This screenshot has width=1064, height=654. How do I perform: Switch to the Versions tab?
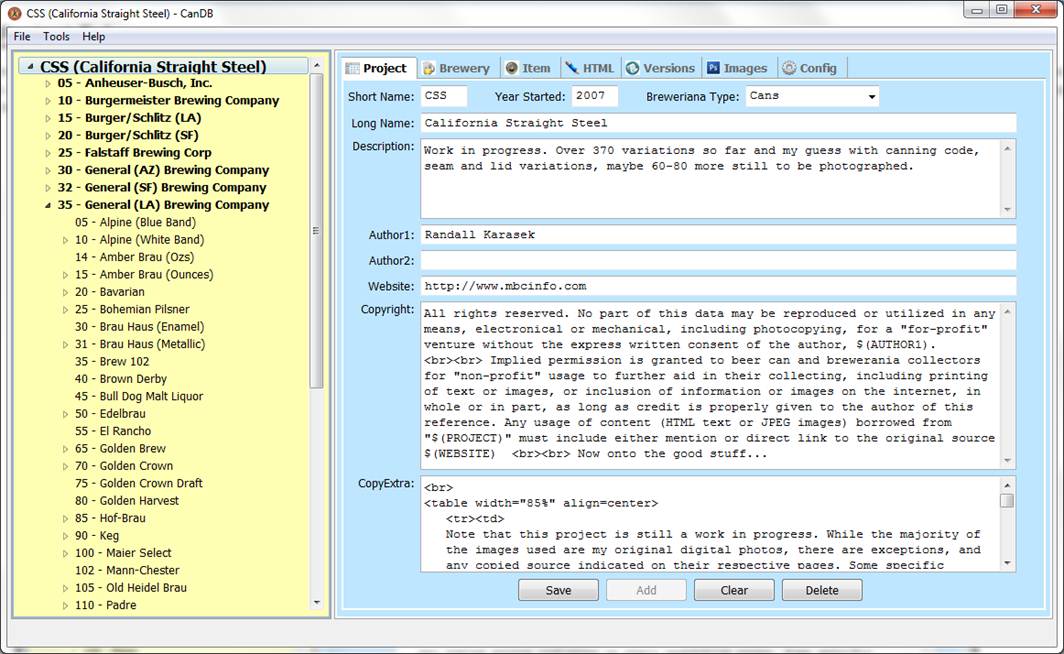click(661, 68)
